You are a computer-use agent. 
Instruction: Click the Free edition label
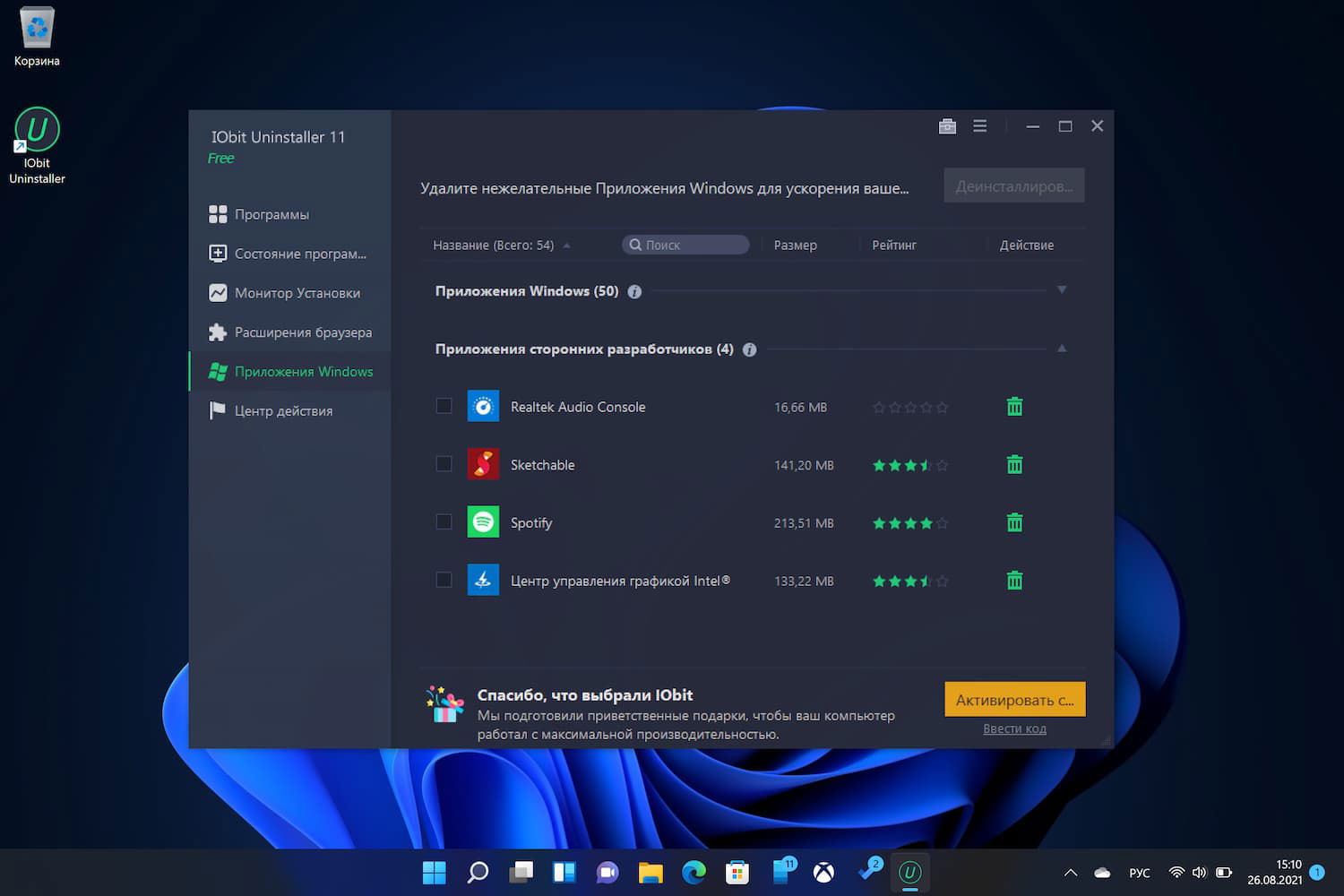click(220, 159)
